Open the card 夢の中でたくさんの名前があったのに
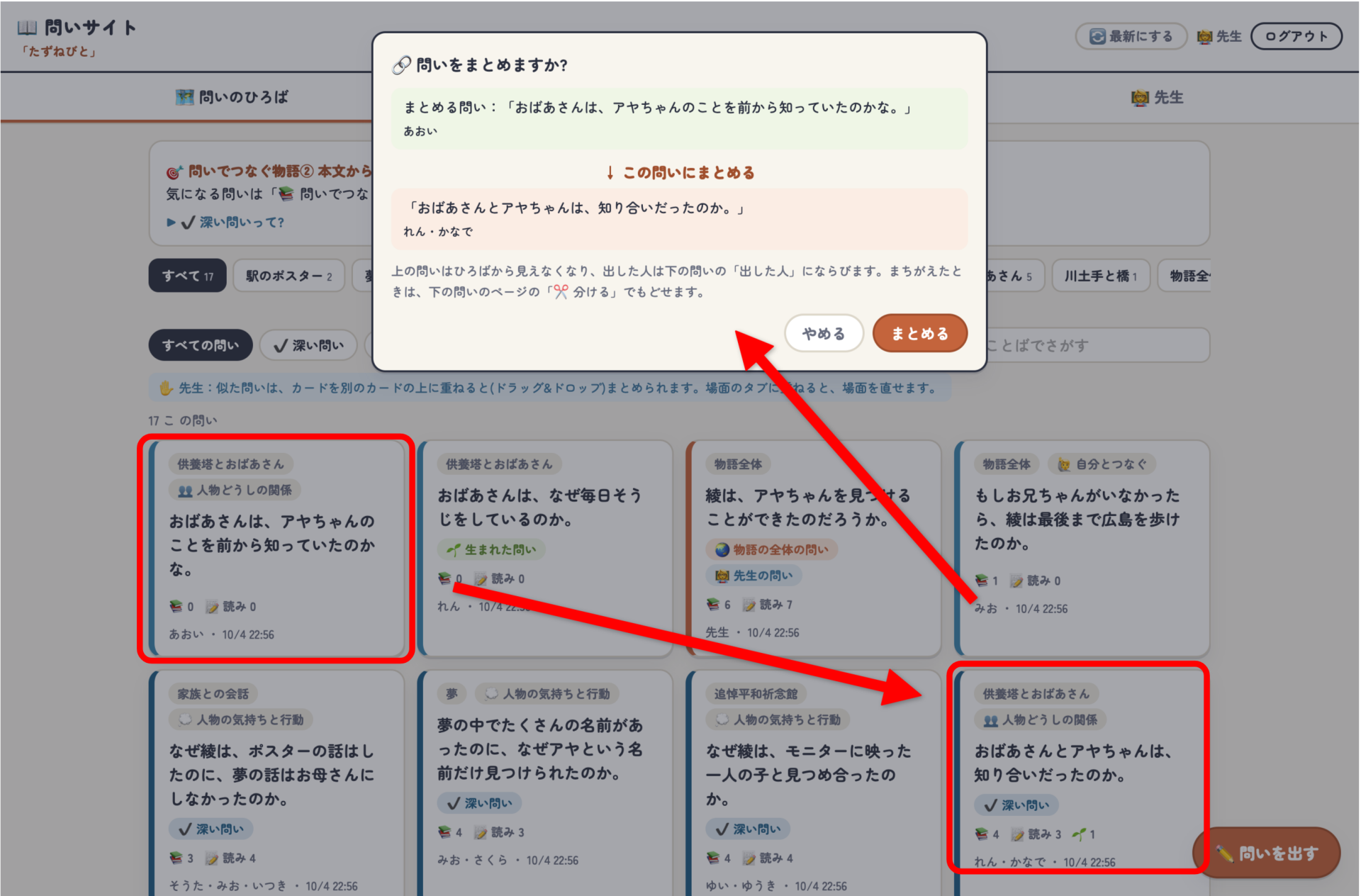Screen dimensions: 1361x896 pyautogui.click(x=546, y=783)
